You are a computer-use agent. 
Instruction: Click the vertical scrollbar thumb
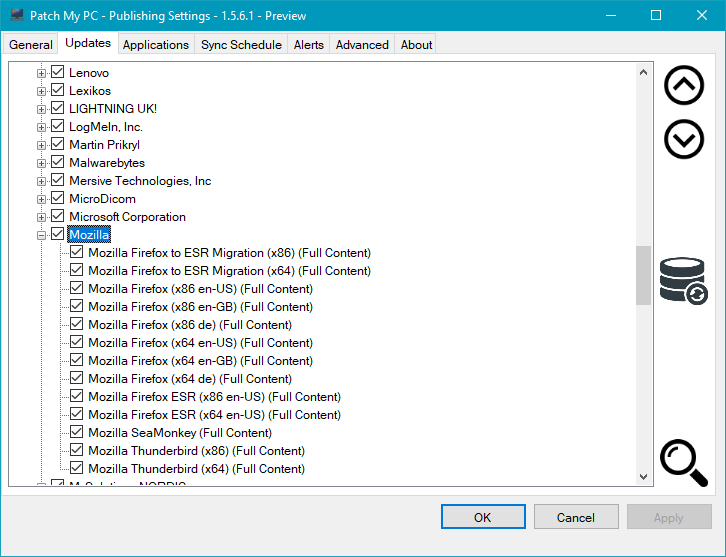click(x=643, y=275)
